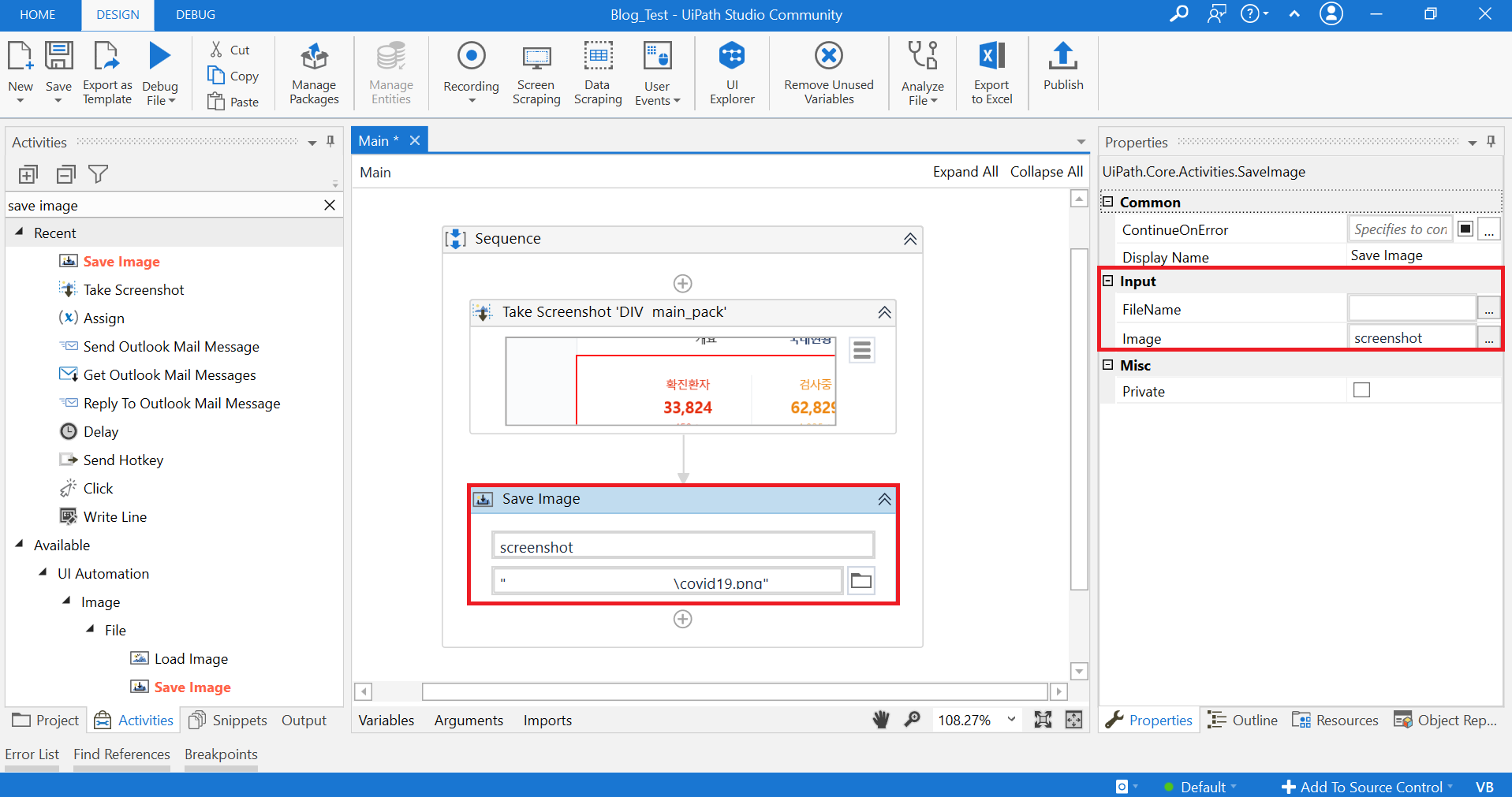Click the designer horizontal scrollbar

point(734,691)
